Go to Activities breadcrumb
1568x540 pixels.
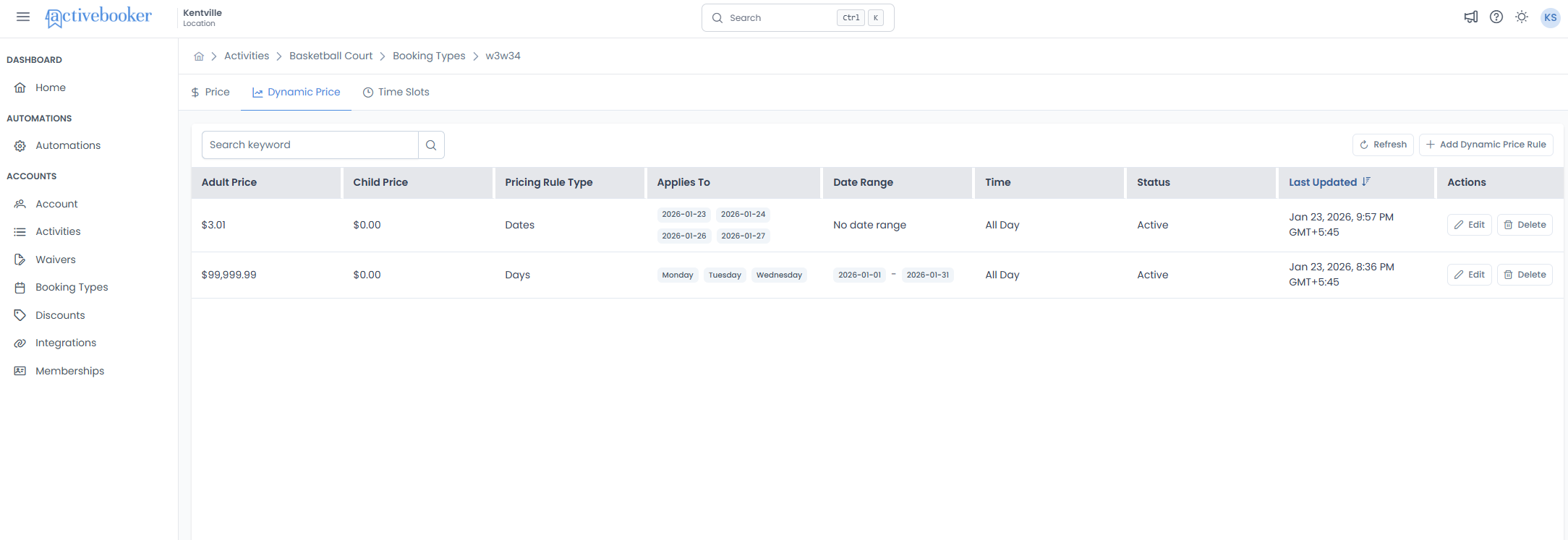[x=247, y=56]
